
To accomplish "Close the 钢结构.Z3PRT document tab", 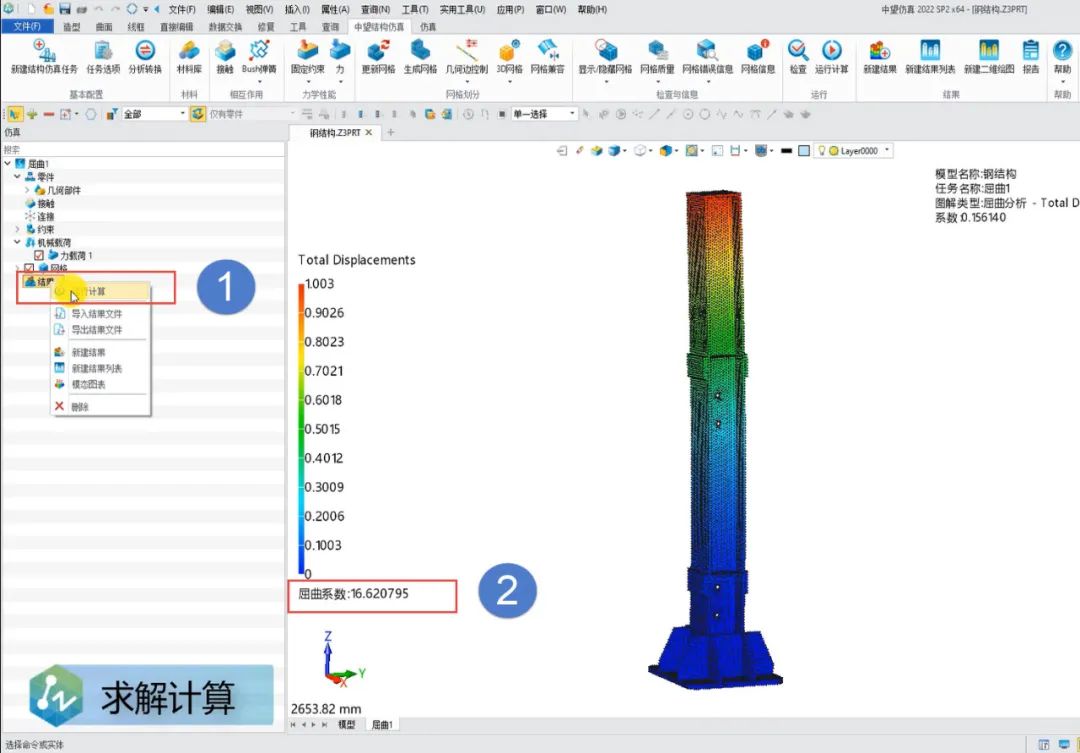I will (x=369, y=132).
